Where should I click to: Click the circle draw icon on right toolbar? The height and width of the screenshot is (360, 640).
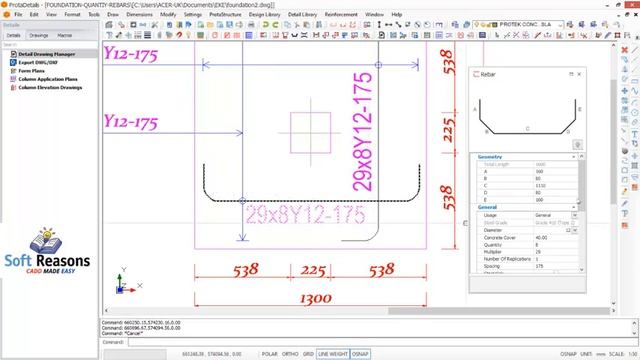point(635,113)
